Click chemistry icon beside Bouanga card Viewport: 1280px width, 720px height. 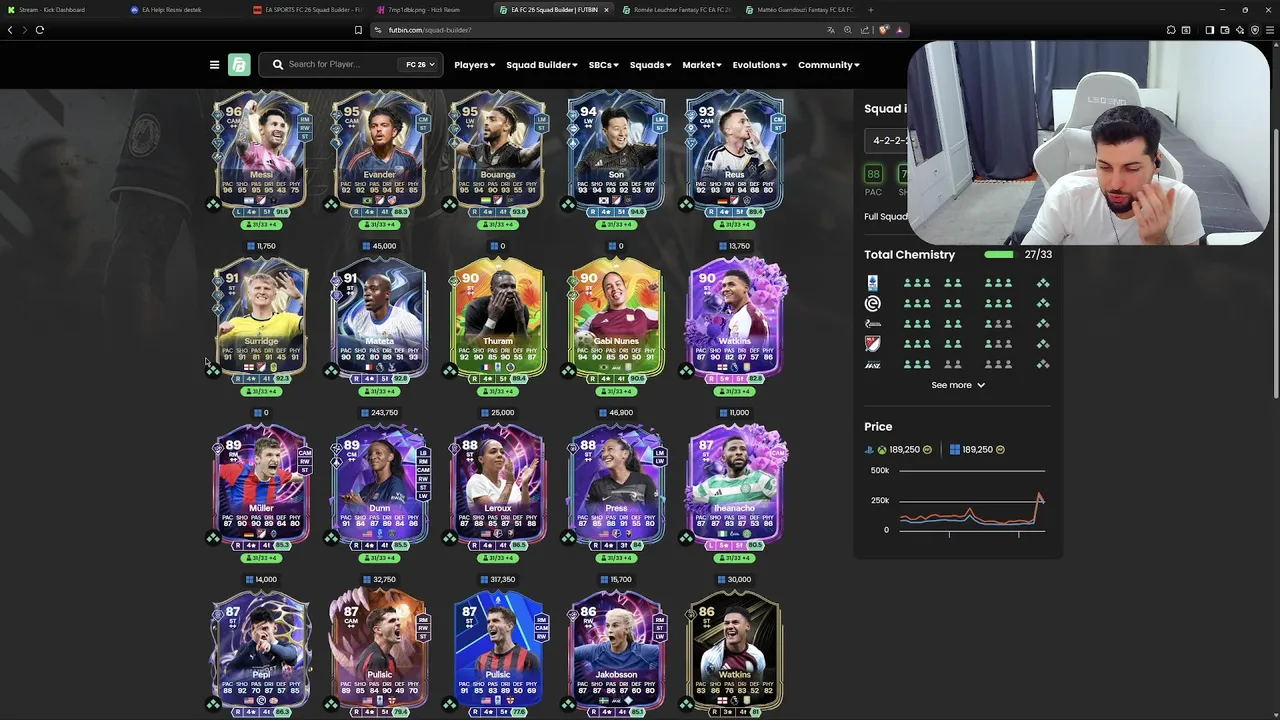point(449,204)
